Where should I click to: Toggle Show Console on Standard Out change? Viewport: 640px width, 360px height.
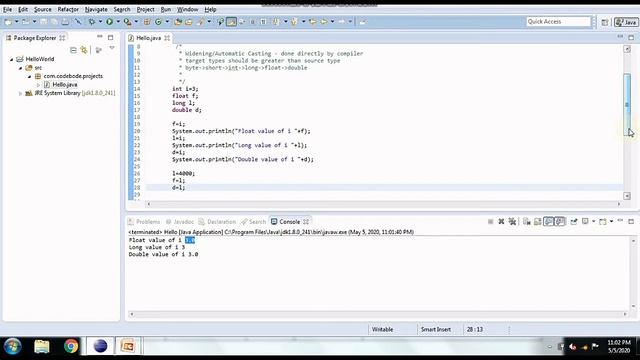549,222
